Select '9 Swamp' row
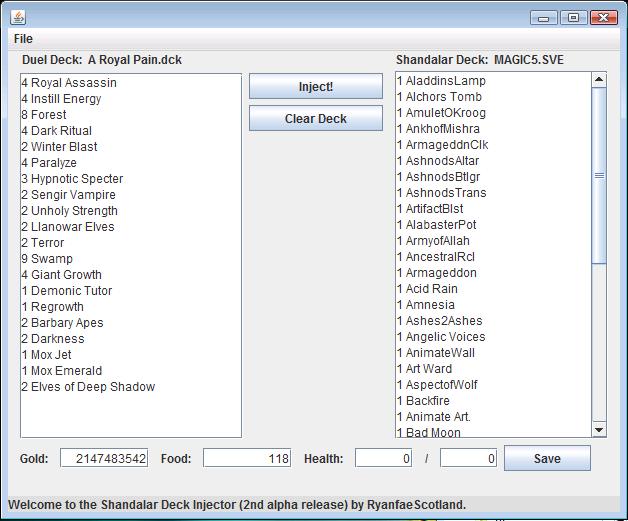The image size is (628, 521). coord(131,259)
